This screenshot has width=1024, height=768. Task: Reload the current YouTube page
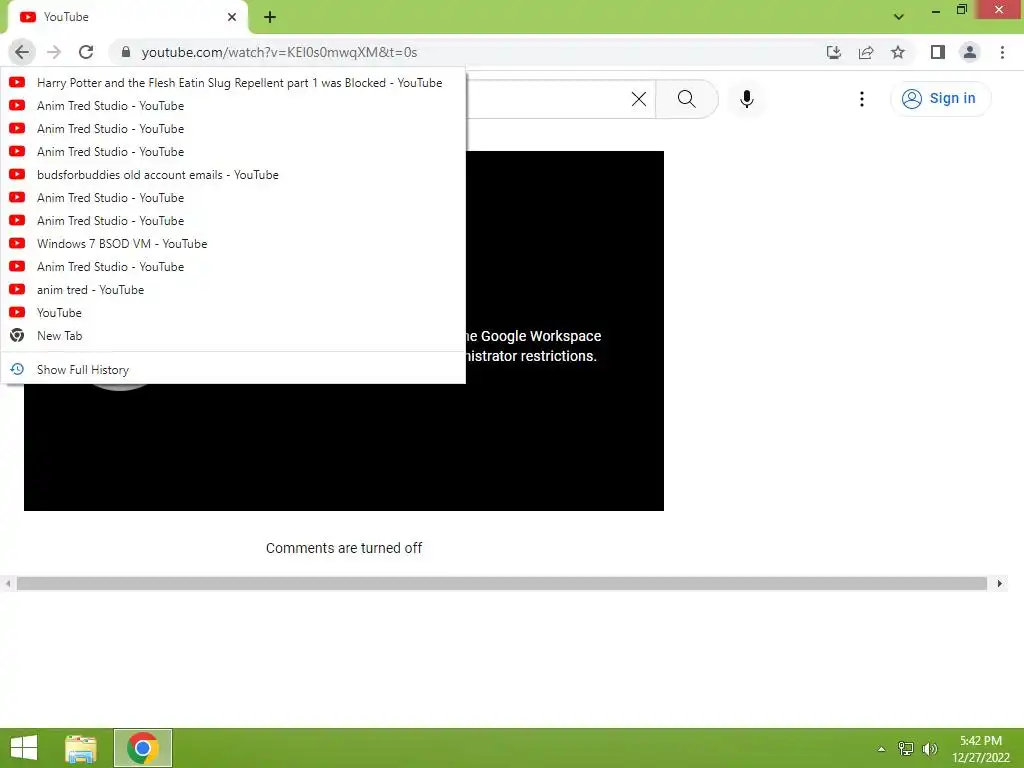coord(86,52)
